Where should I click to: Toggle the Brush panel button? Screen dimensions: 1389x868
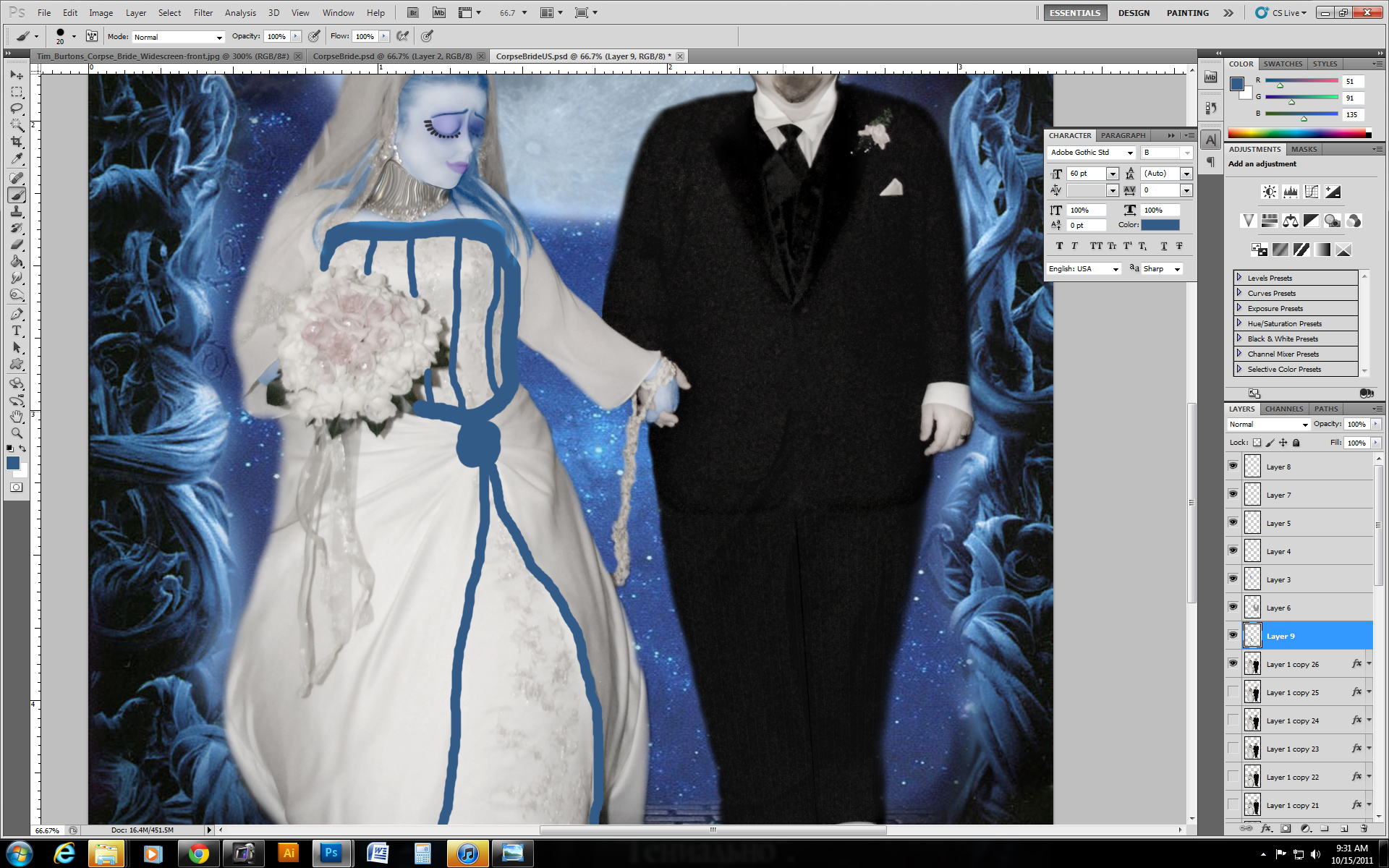click(92, 36)
